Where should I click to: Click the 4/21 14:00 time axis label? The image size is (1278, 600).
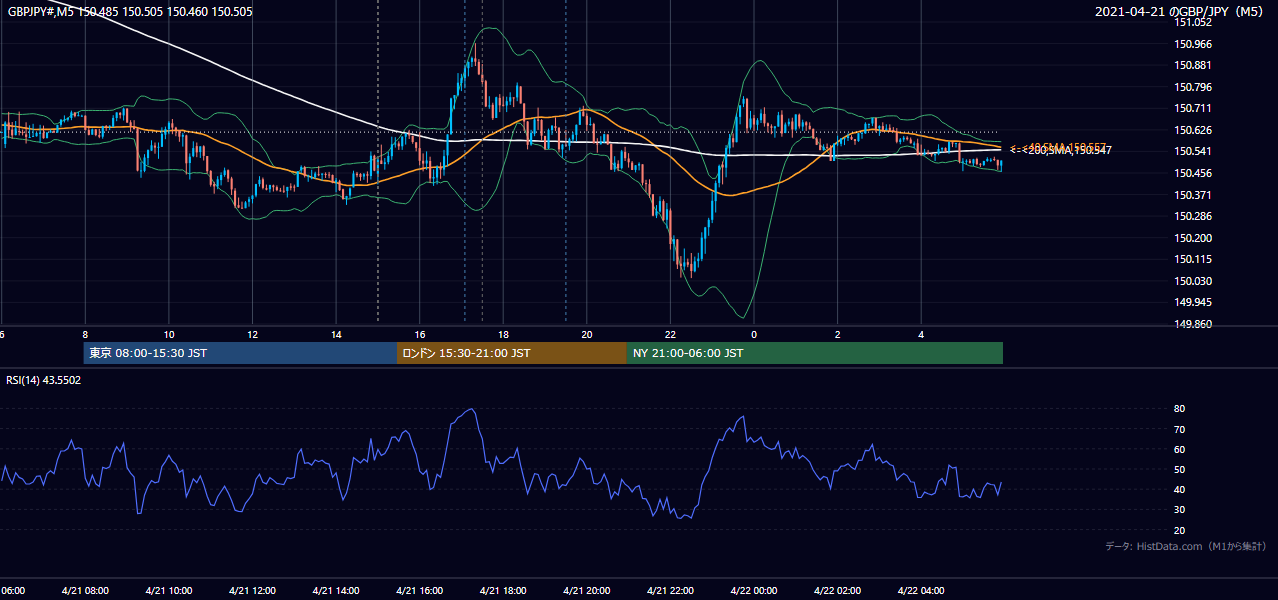click(x=336, y=591)
